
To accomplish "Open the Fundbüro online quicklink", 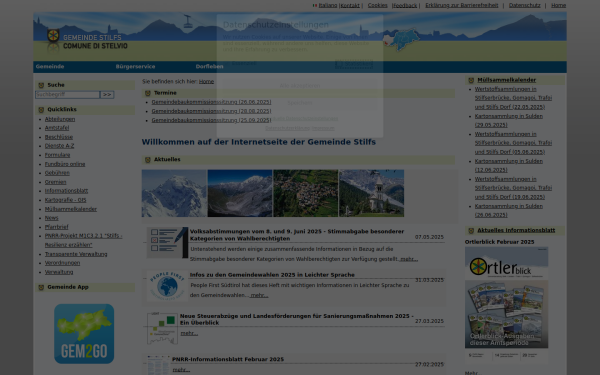I will (65, 164).
